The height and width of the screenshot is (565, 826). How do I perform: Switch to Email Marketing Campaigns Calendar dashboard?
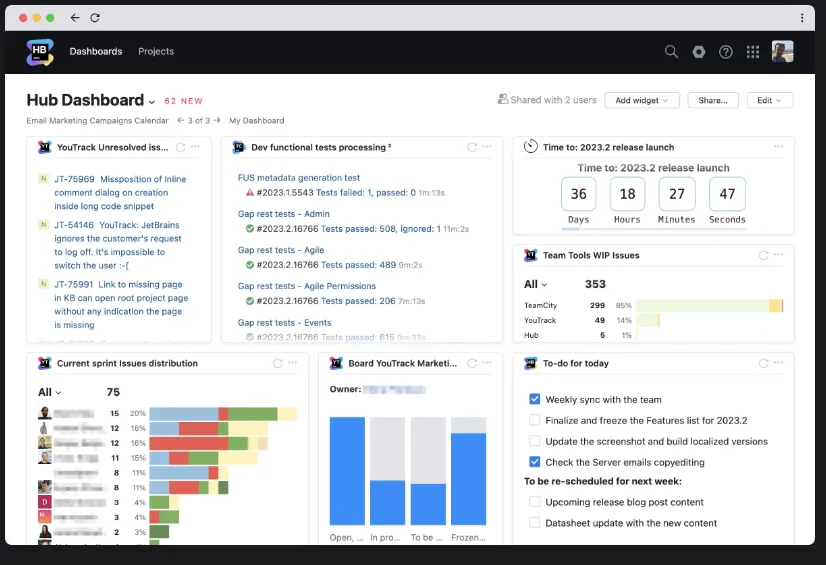[x=97, y=121]
